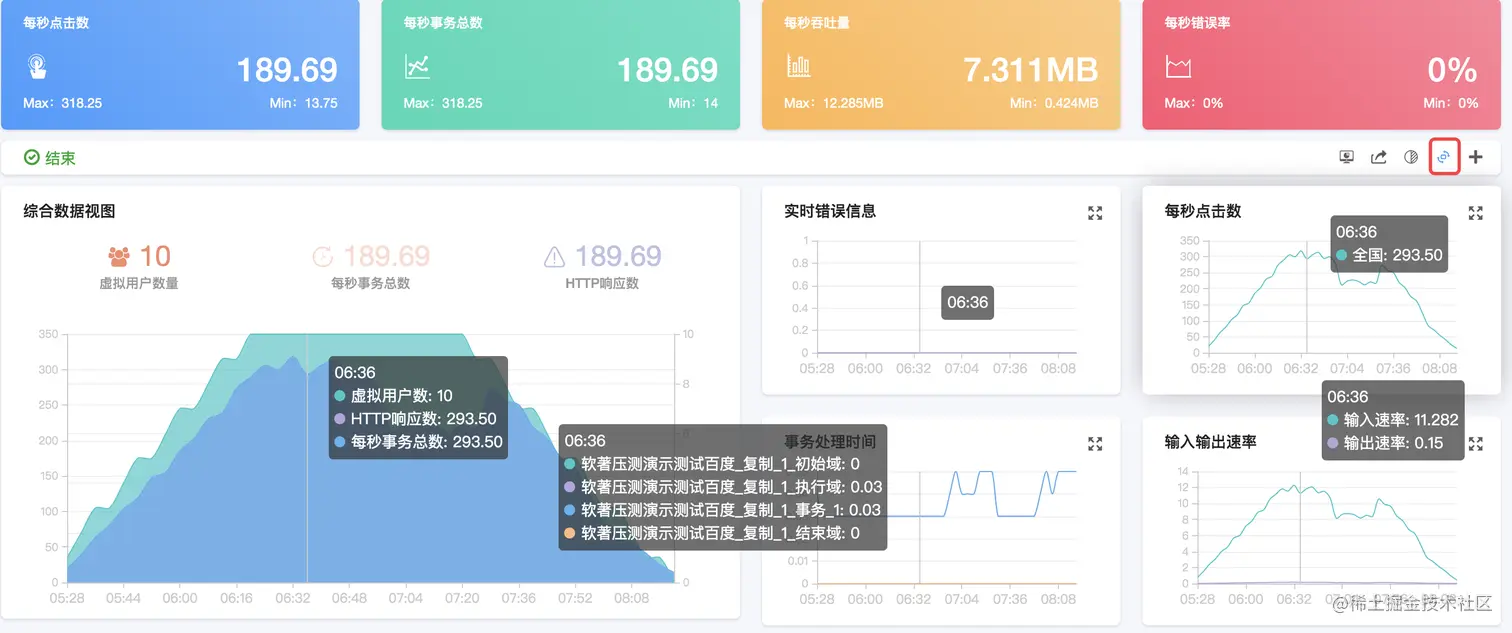The height and width of the screenshot is (633, 1512).
Task: Click Max: 12.285MB on the orange card
Action: tap(834, 103)
